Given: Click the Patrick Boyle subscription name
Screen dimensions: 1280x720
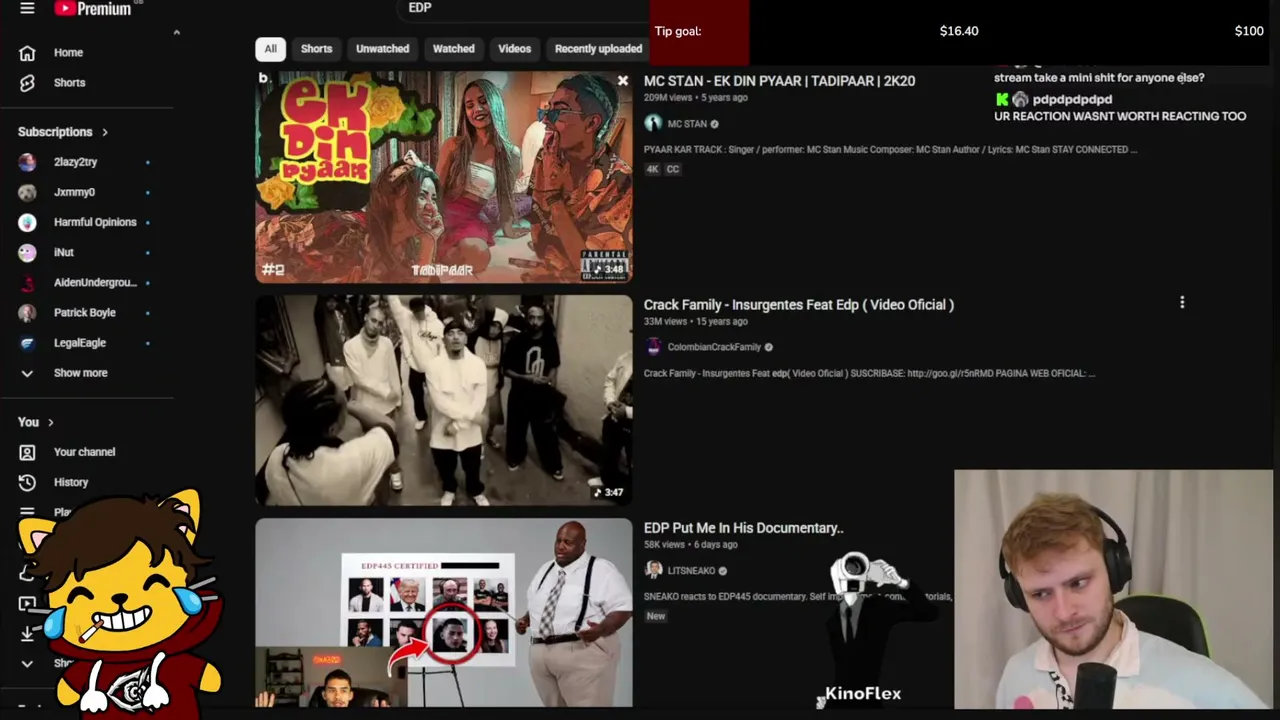Looking at the screenshot, I should (x=84, y=313).
